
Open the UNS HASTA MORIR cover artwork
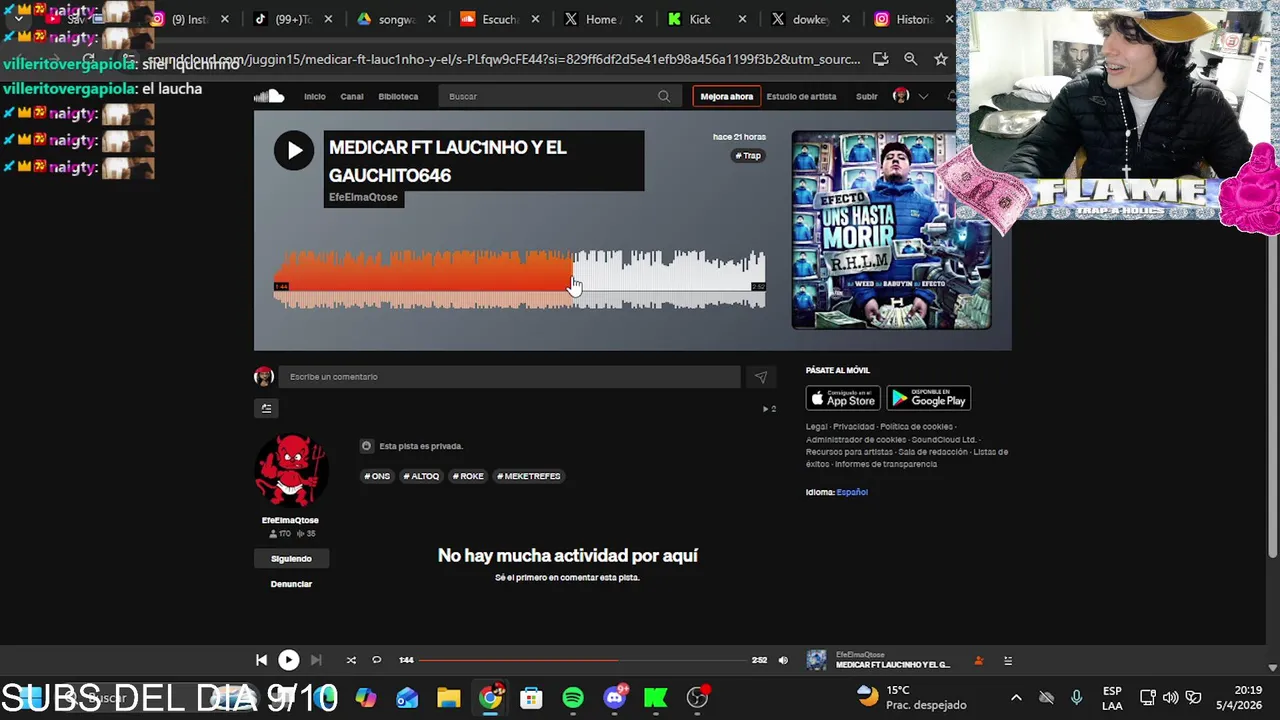click(x=891, y=230)
